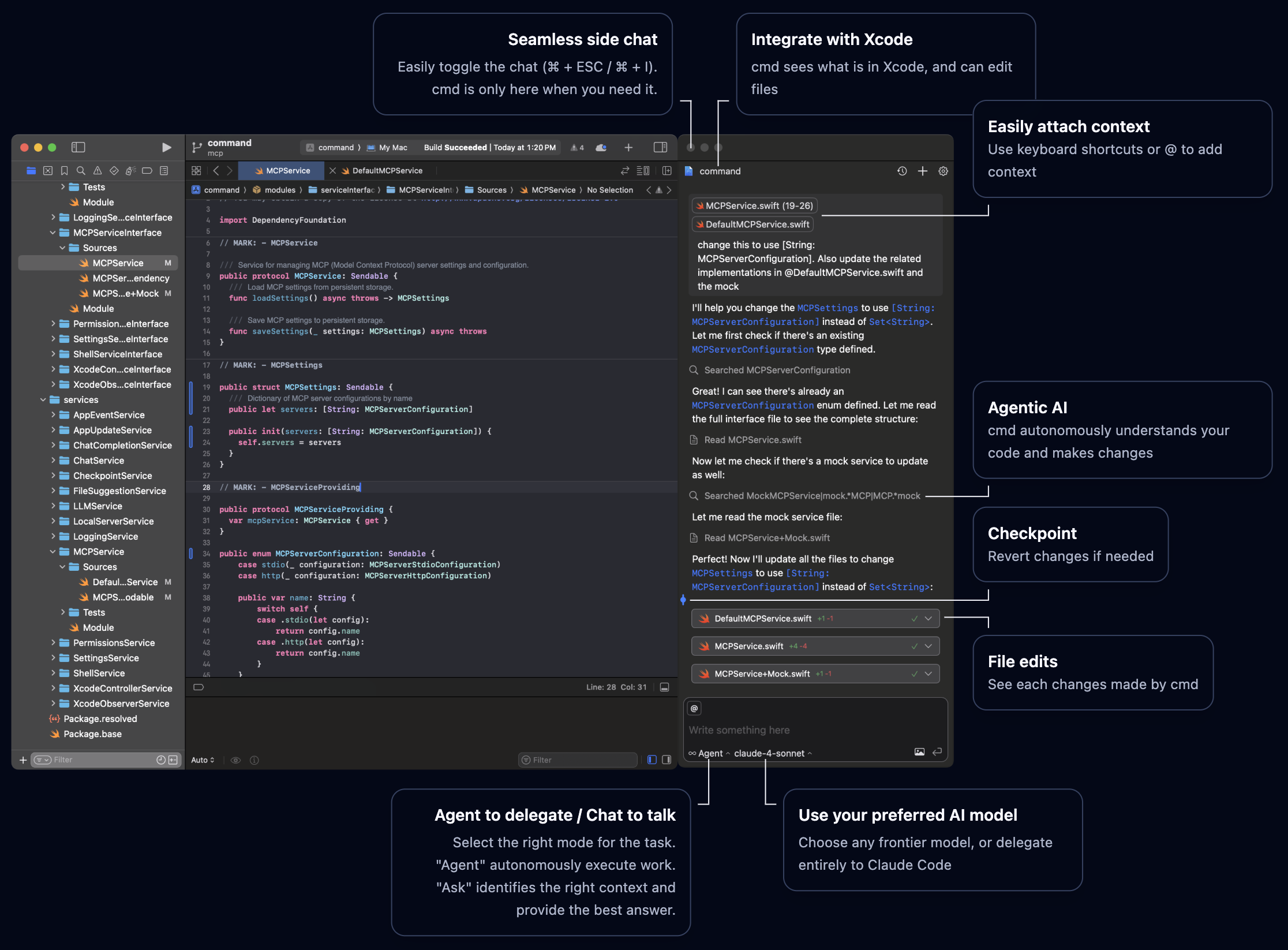Toggle the right inspector panel
This screenshot has width=1288, height=950.
(660, 147)
